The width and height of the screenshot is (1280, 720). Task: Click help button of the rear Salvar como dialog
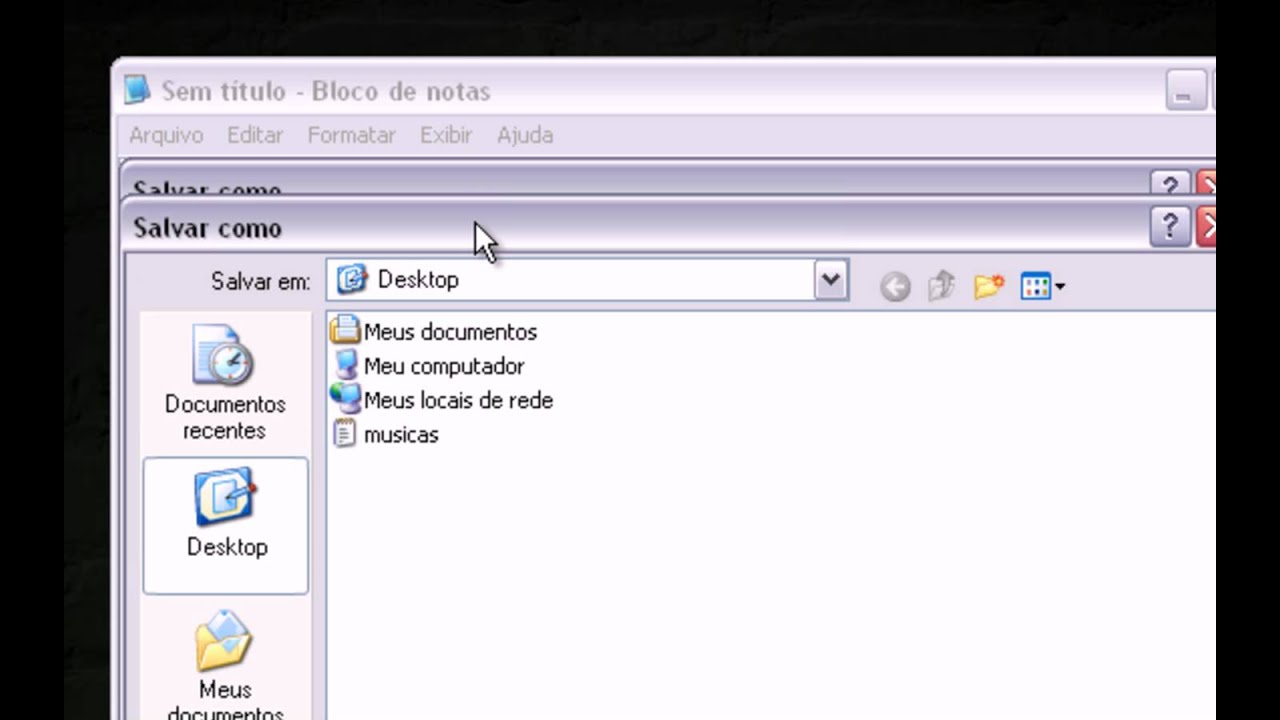pyautogui.click(x=1169, y=184)
